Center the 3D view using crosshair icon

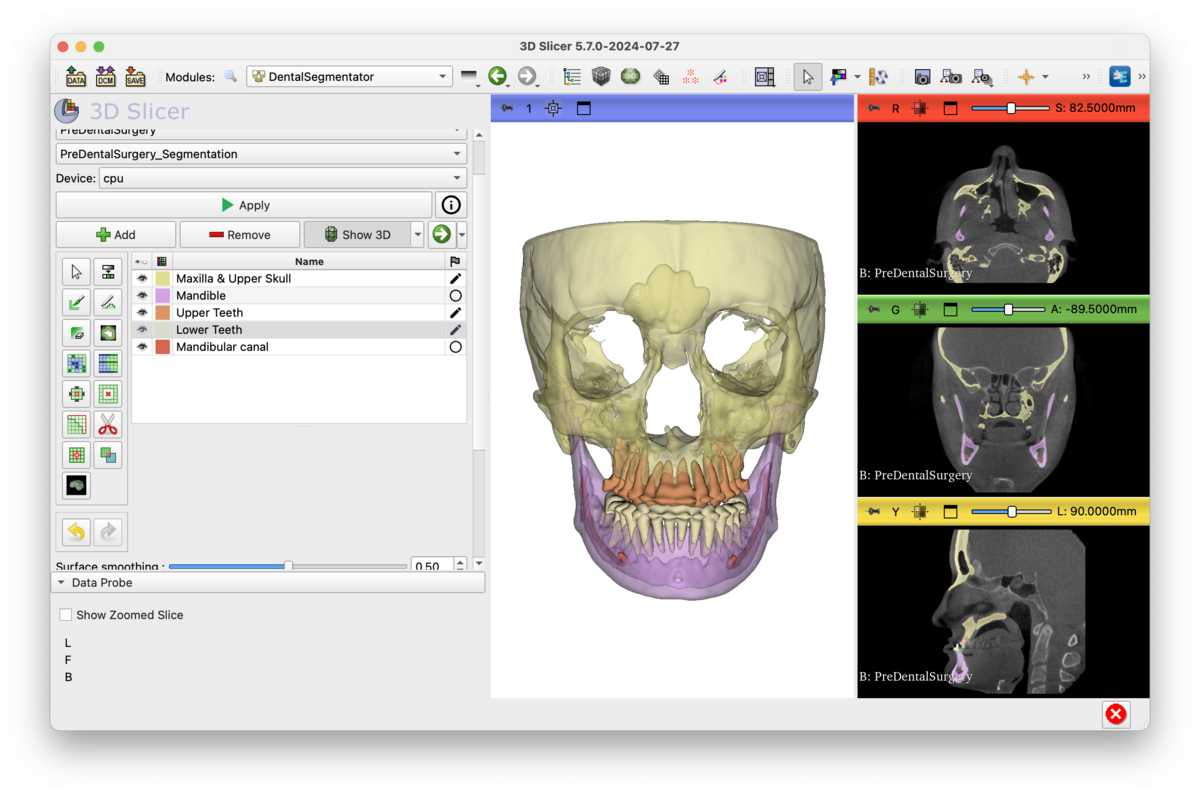553,108
